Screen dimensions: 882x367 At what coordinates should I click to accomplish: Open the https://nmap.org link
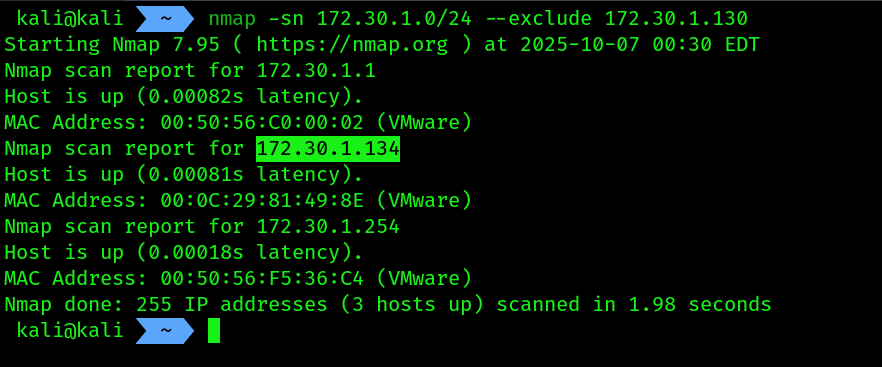[352, 45]
